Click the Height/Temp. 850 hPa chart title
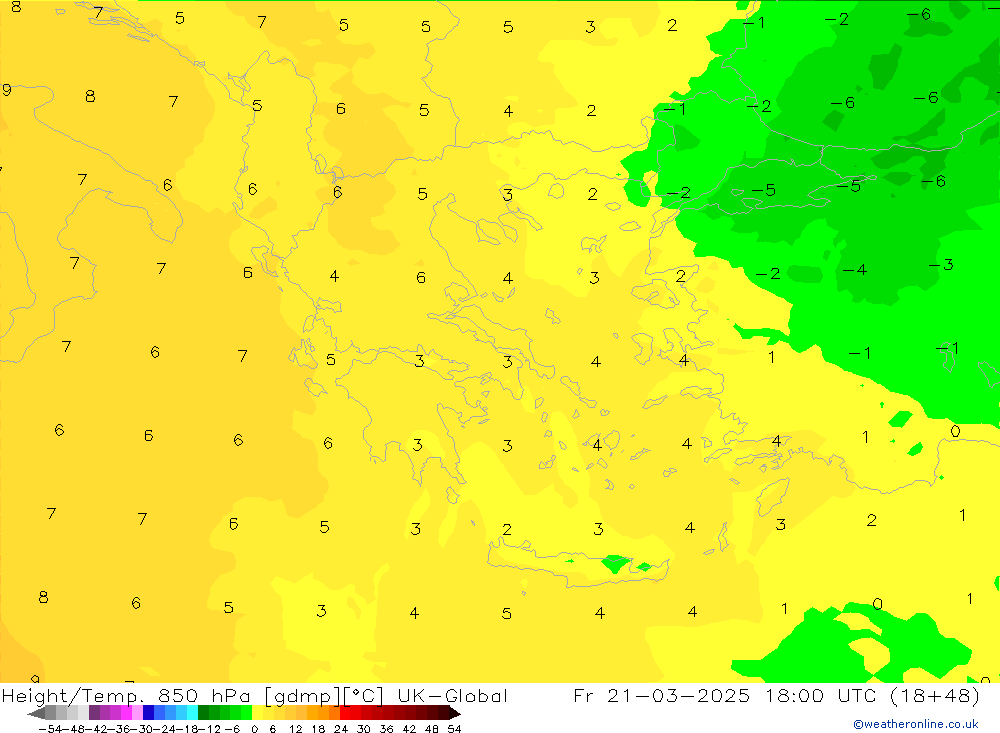 pyautogui.click(x=126, y=695)
